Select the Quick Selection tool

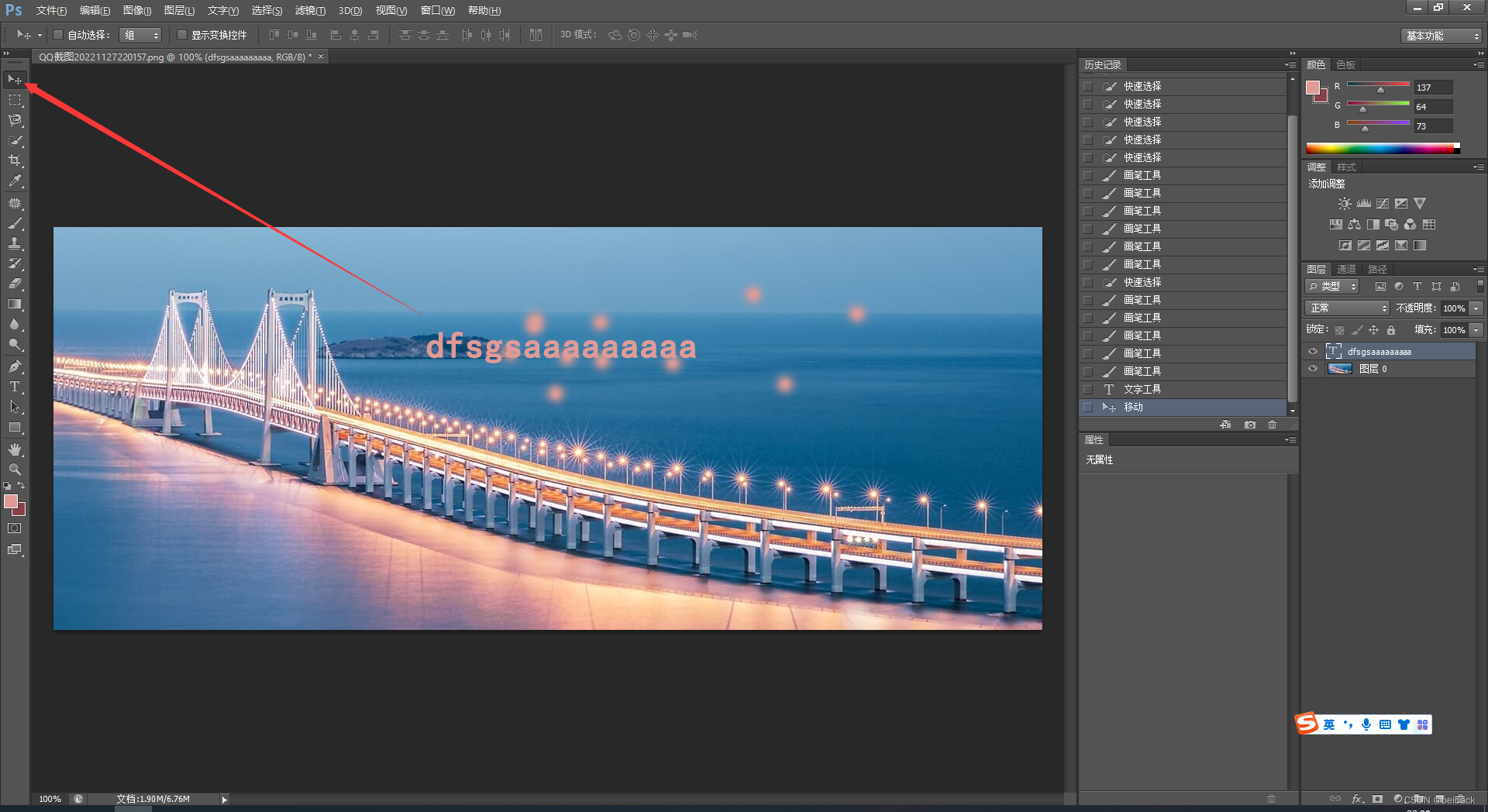pyautogui.click(x=15, y=140)
